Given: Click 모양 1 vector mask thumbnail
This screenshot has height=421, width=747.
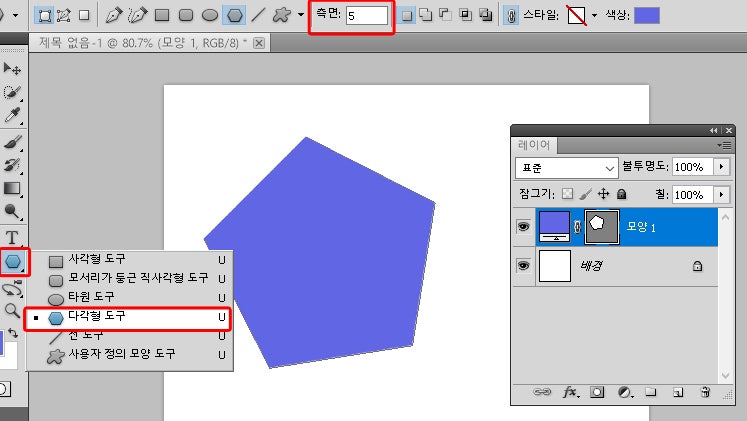Looking at the screenshot, I should coord(602,227).
